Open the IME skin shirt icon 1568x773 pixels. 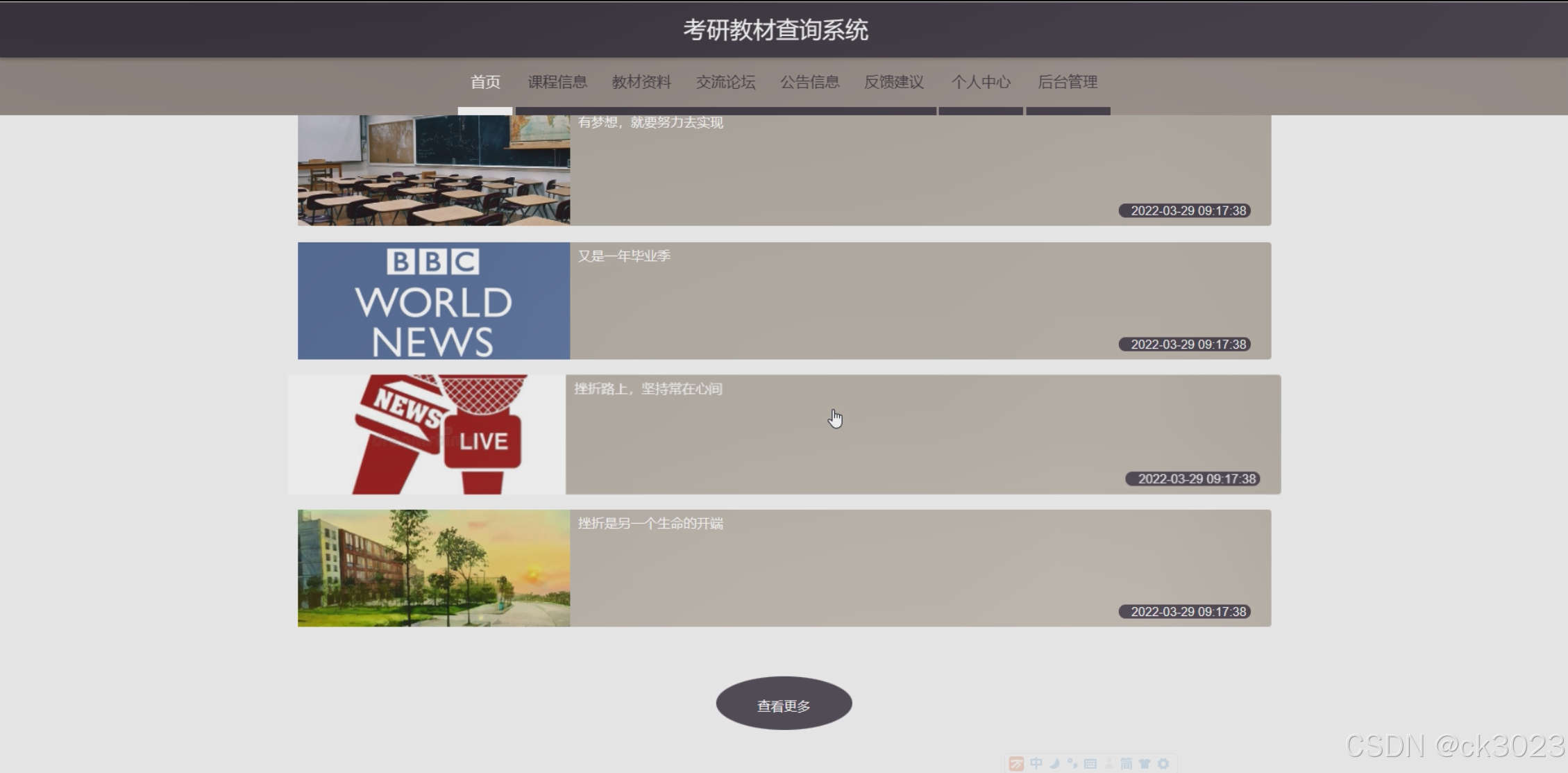tap(1145, 763)
